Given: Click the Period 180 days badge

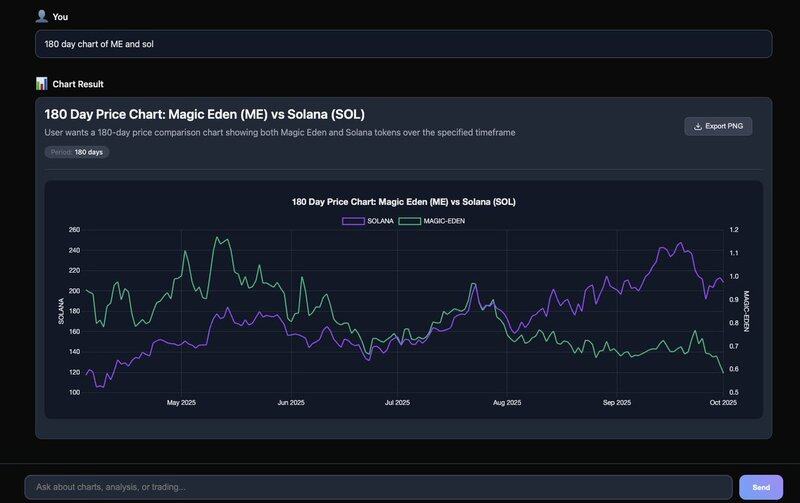Looking at the screenshot, I should tap(77, 152).
